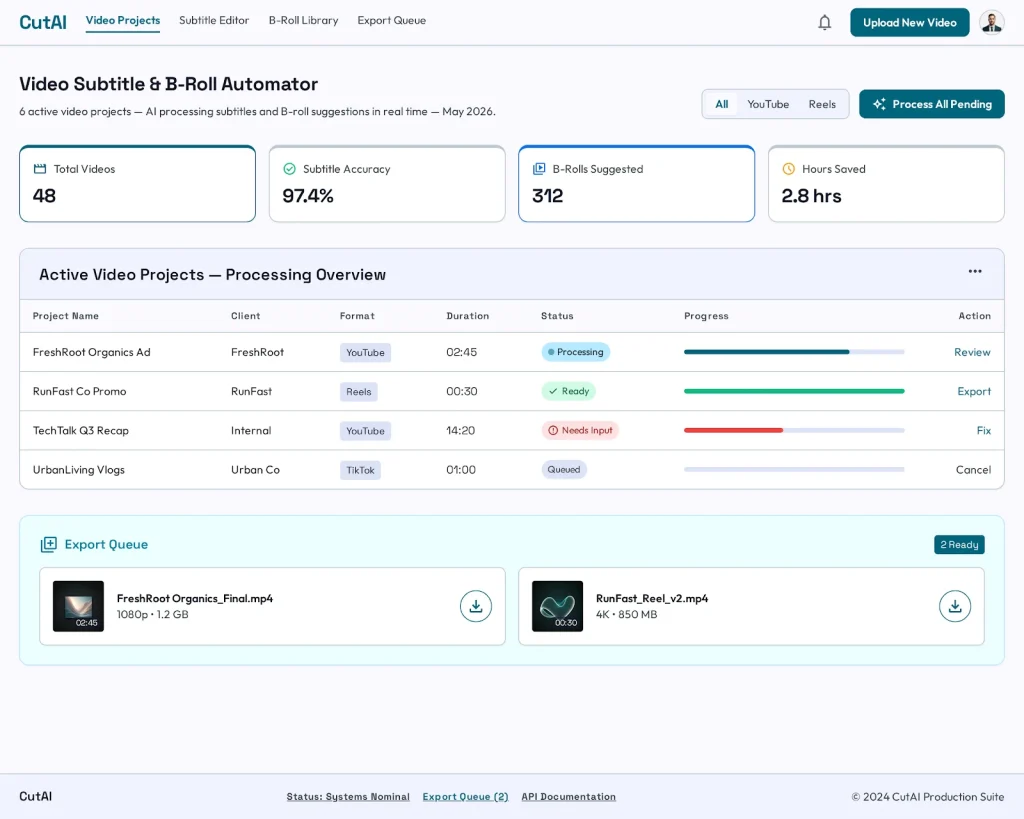Click Process All Pending button
Screen dimensions: 1024x819
[932, 104]
